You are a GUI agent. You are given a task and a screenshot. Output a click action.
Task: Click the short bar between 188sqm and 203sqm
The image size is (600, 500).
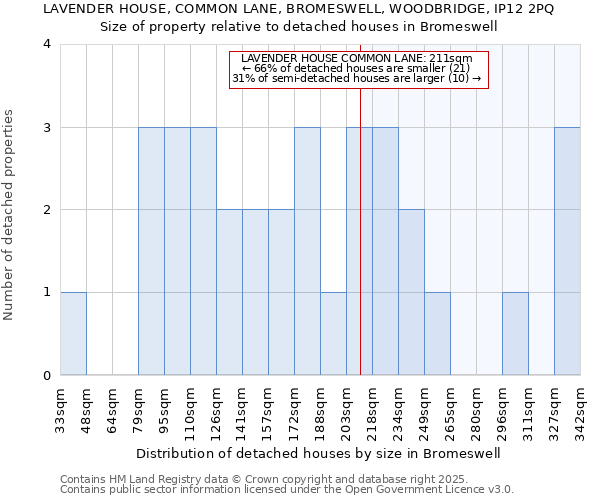[x=333, y=334]
